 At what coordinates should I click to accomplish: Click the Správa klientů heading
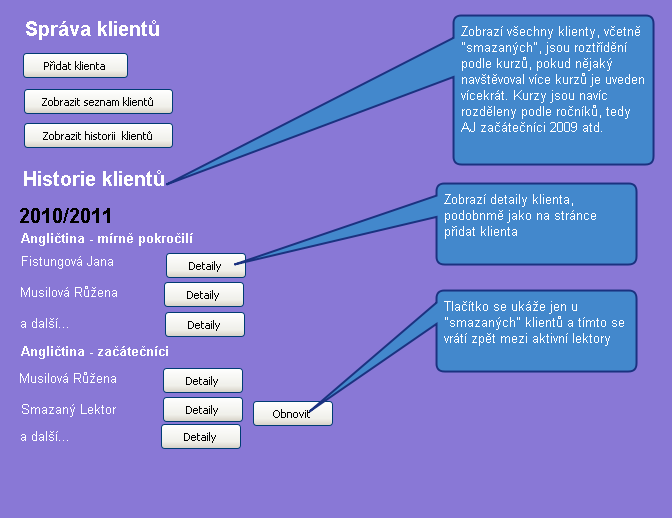(92, 30)
